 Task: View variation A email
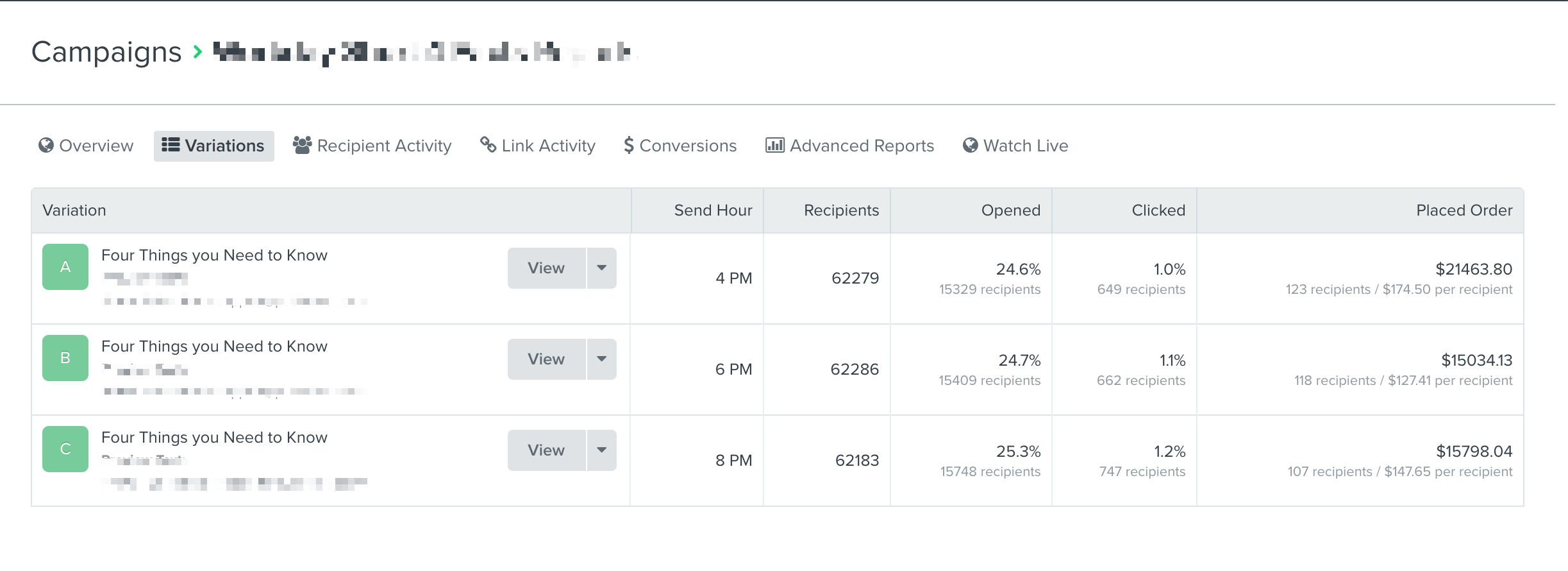[x=547, y=268]
